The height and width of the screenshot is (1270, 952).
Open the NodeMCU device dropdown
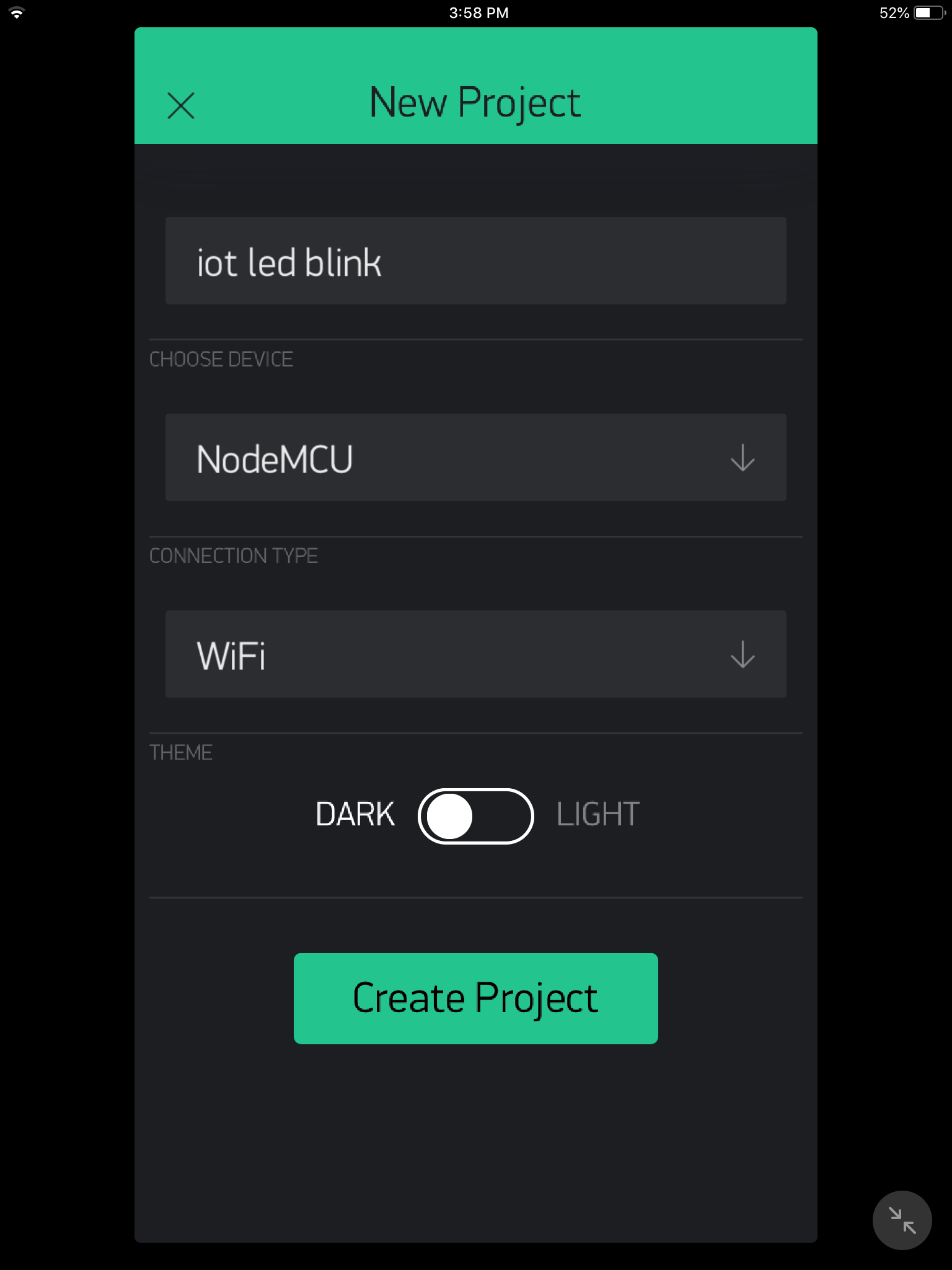tap(475, 457)
